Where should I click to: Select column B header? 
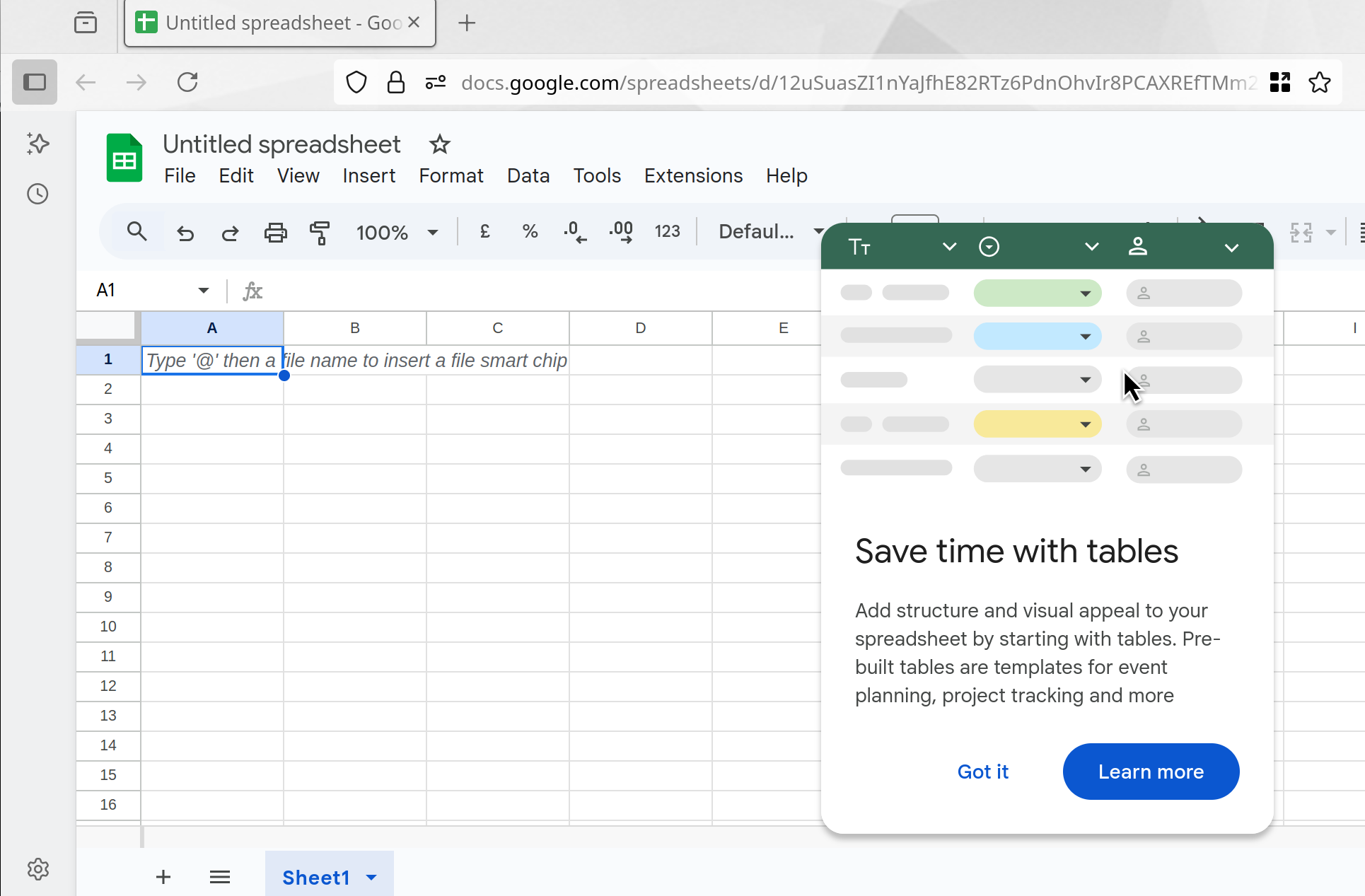[355, 328]
